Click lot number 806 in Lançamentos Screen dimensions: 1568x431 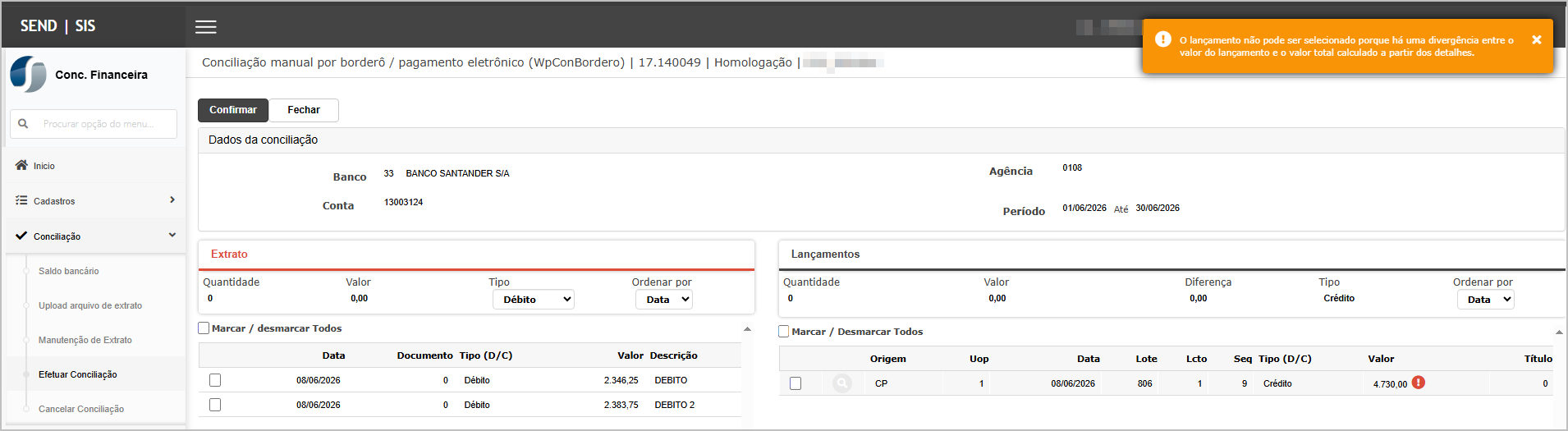click(x=1145, y=383)
